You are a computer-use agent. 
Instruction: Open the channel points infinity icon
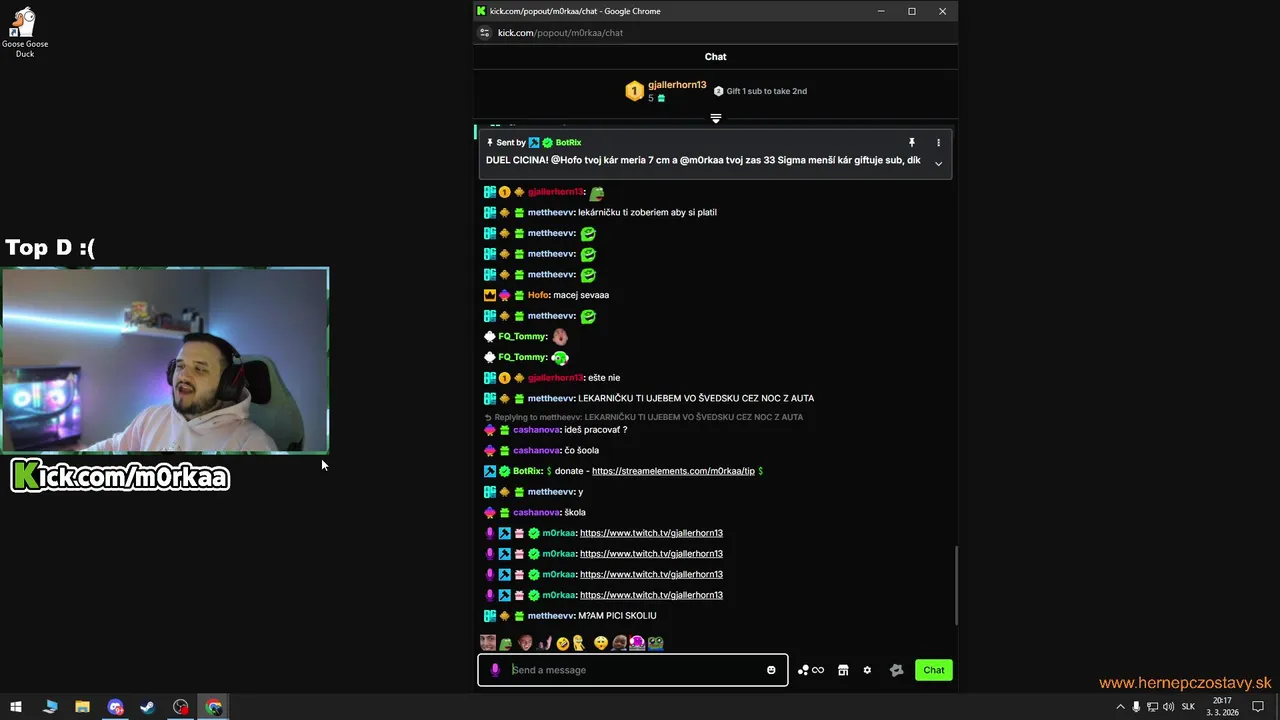click(x=811, y=670)
